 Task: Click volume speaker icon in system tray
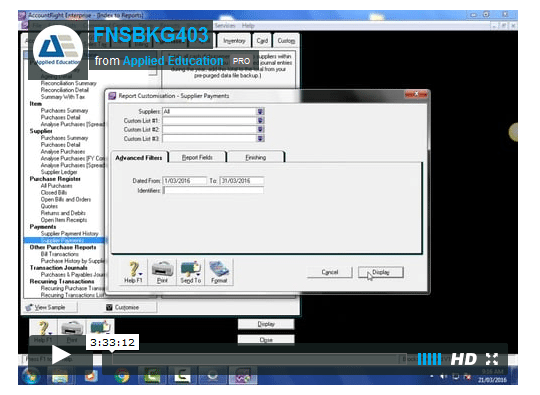coord(443,377)
